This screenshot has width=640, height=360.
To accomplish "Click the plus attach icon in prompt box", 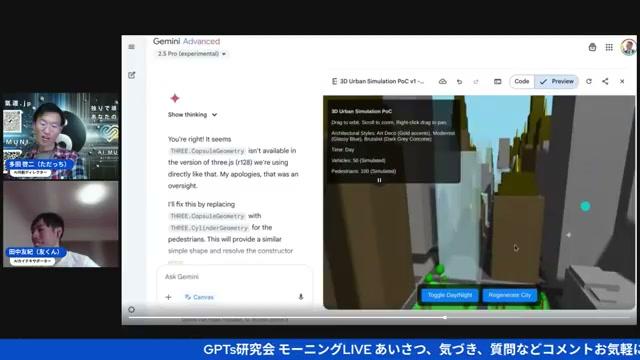I will click(x=168, y=297).
